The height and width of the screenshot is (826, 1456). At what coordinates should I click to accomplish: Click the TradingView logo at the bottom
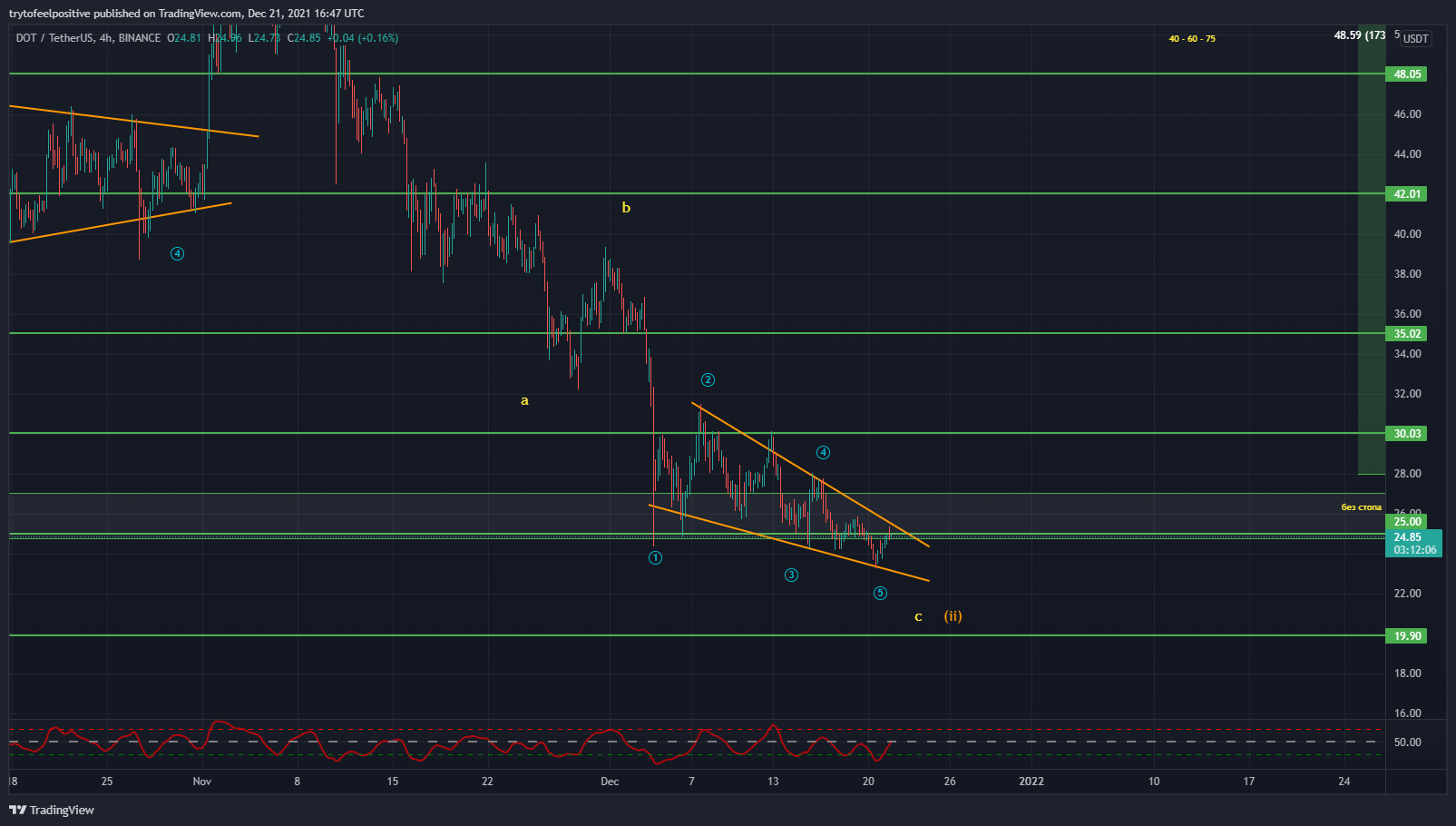[52, 810]
